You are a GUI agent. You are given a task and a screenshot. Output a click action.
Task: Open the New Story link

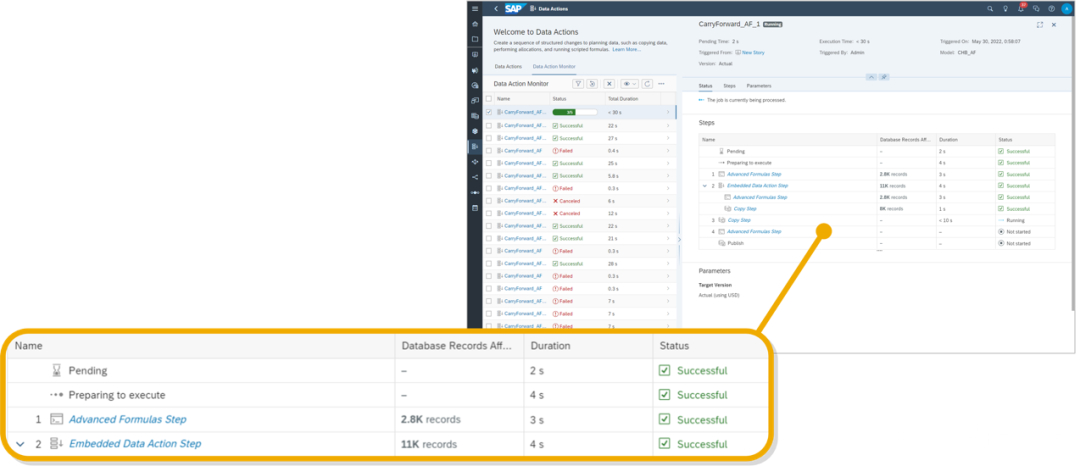point(753,52)
